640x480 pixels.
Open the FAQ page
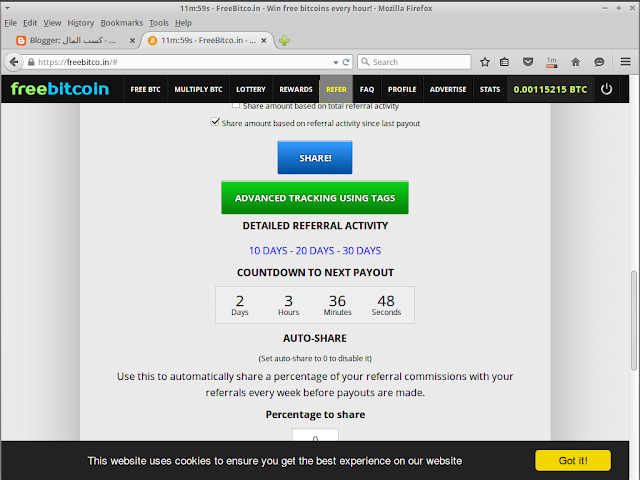click(x=367, y=89)
